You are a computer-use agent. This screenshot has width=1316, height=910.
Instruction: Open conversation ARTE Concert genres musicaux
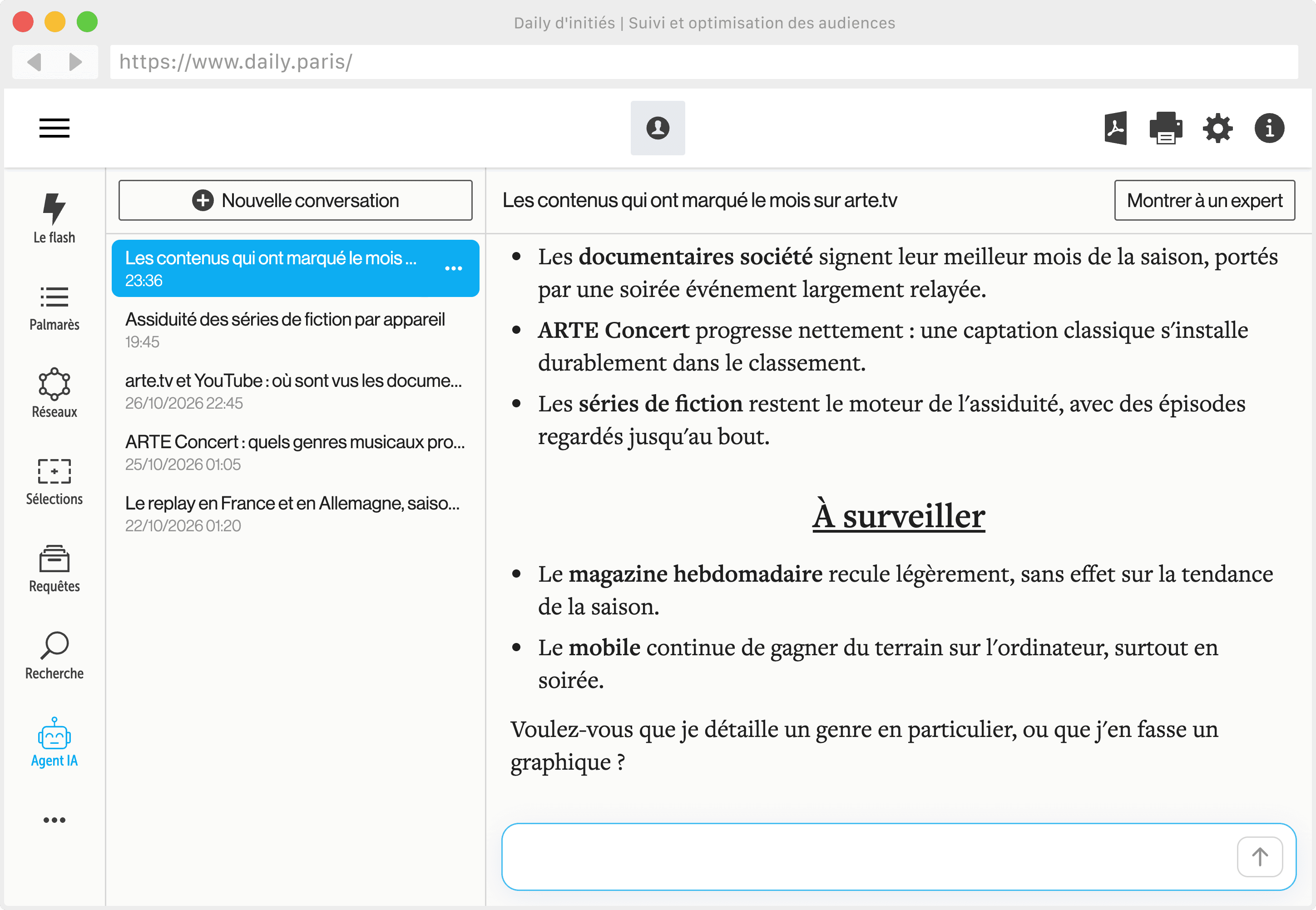[x=295, y=452]
